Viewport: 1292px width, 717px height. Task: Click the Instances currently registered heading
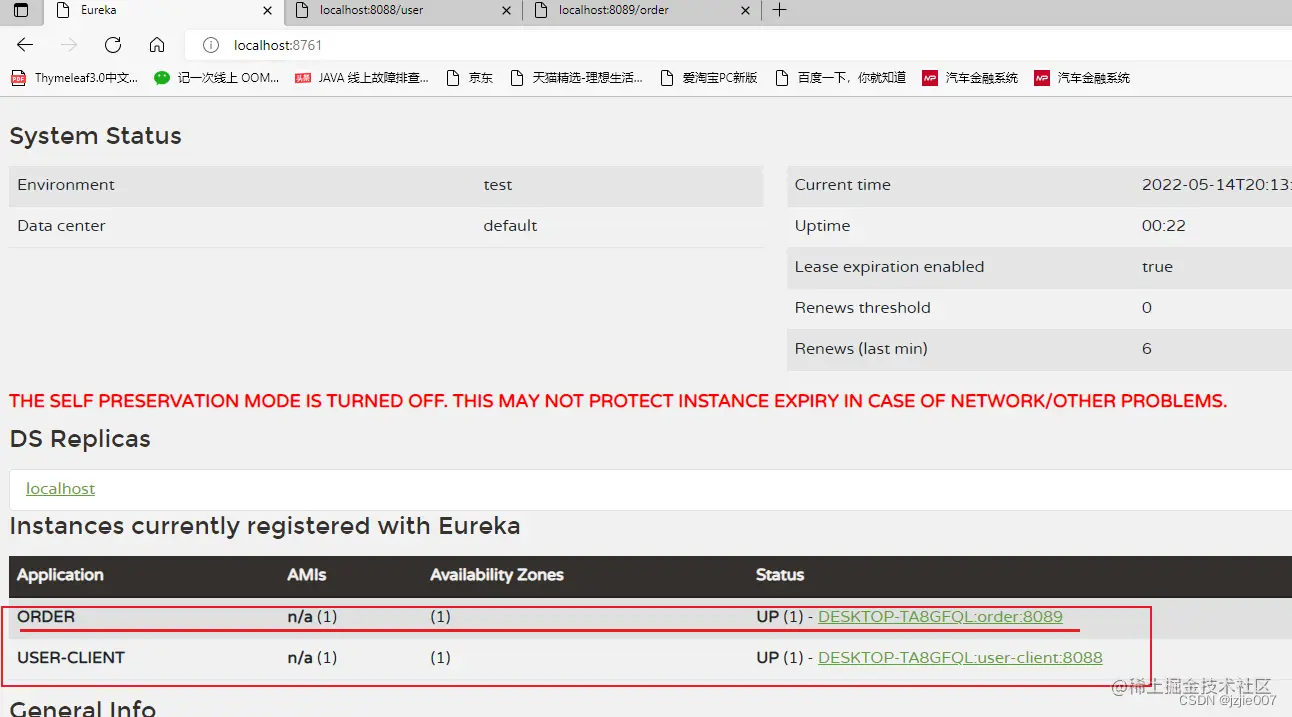pyautogui.click(x=265, y=526)
